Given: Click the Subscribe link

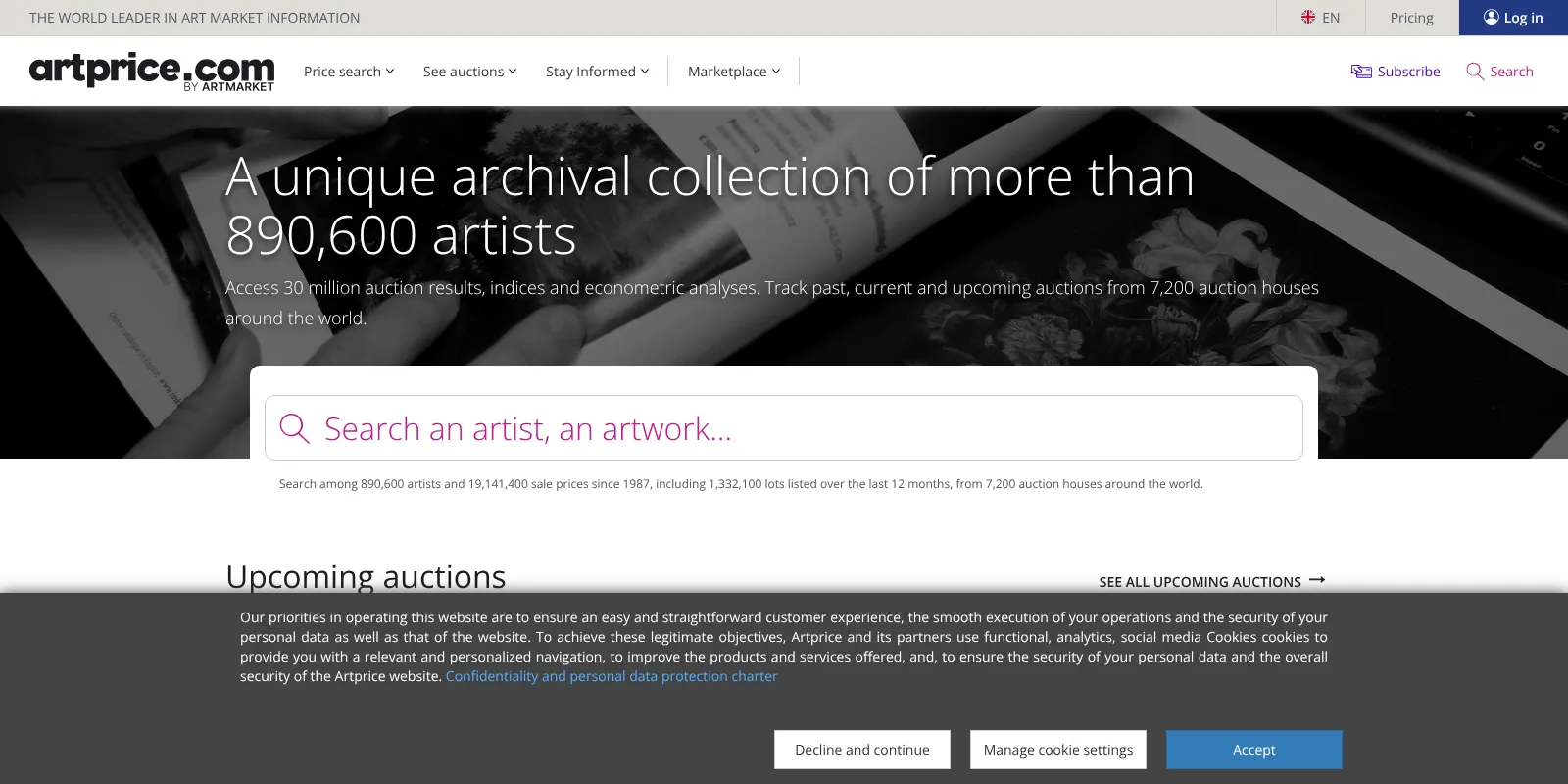Looking at the screenshot, I should tap(1396, 72).
